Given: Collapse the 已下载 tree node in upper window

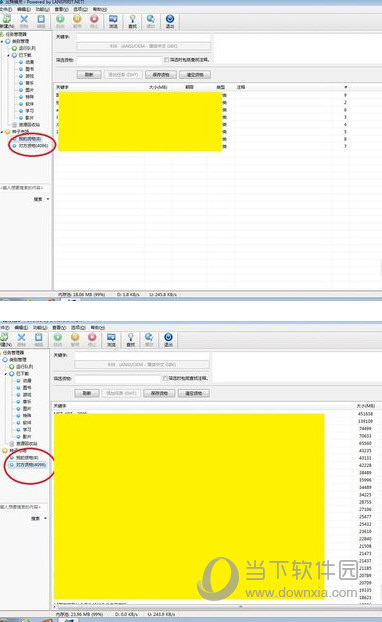Looking at the screenshot, I should tap(9, 55).
